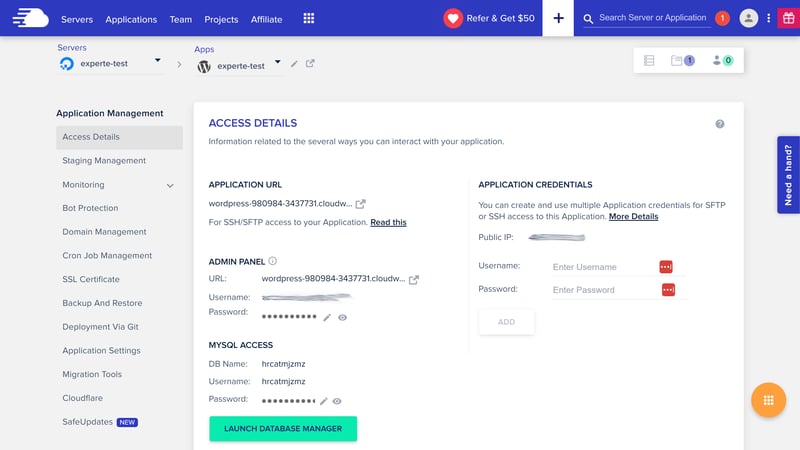The image size is (800, 450).
Task: Click the experte-test server provider logo
Action: [x=67, y=64]
